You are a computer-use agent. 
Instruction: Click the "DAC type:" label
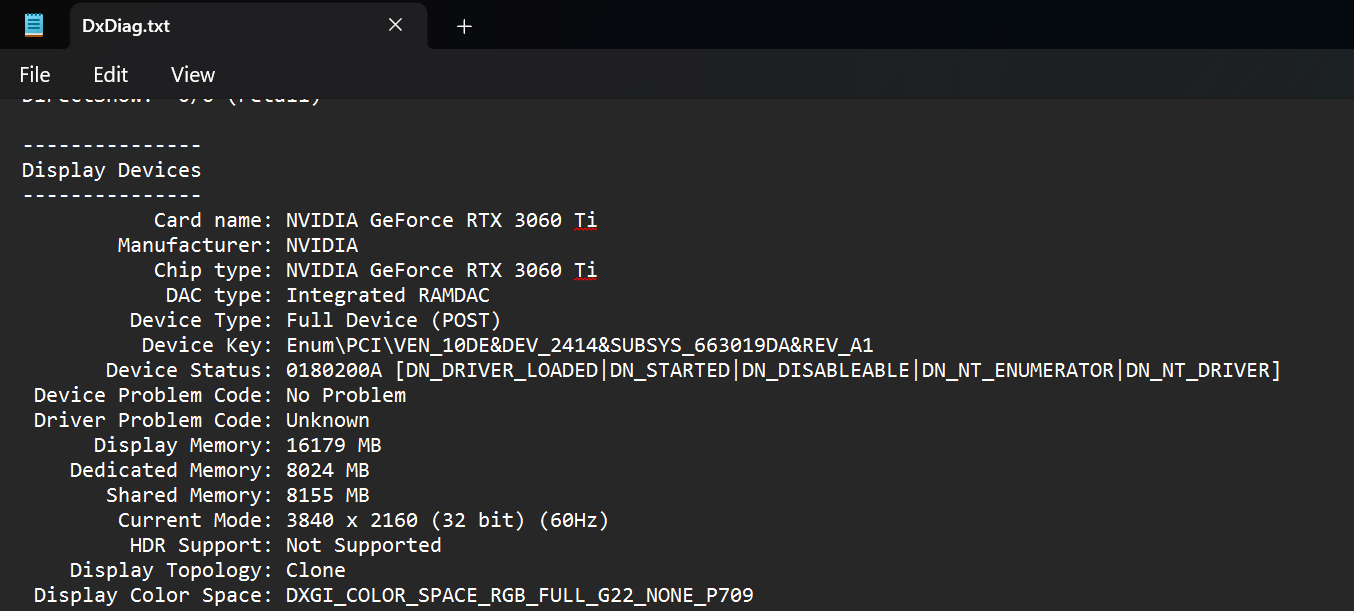point(220,295)
